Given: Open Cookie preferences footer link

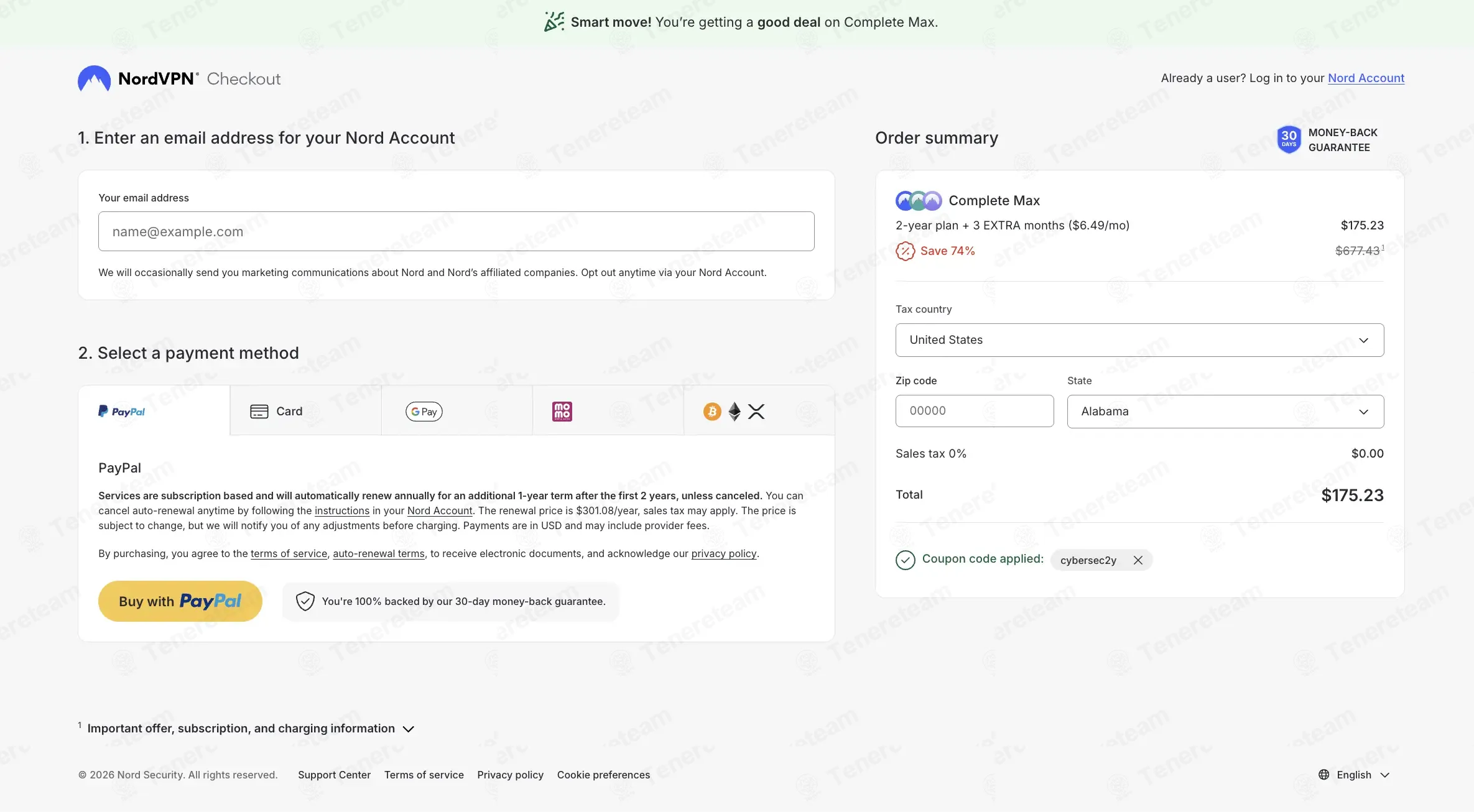Looking at the screenshot, I should click(603, 775).
